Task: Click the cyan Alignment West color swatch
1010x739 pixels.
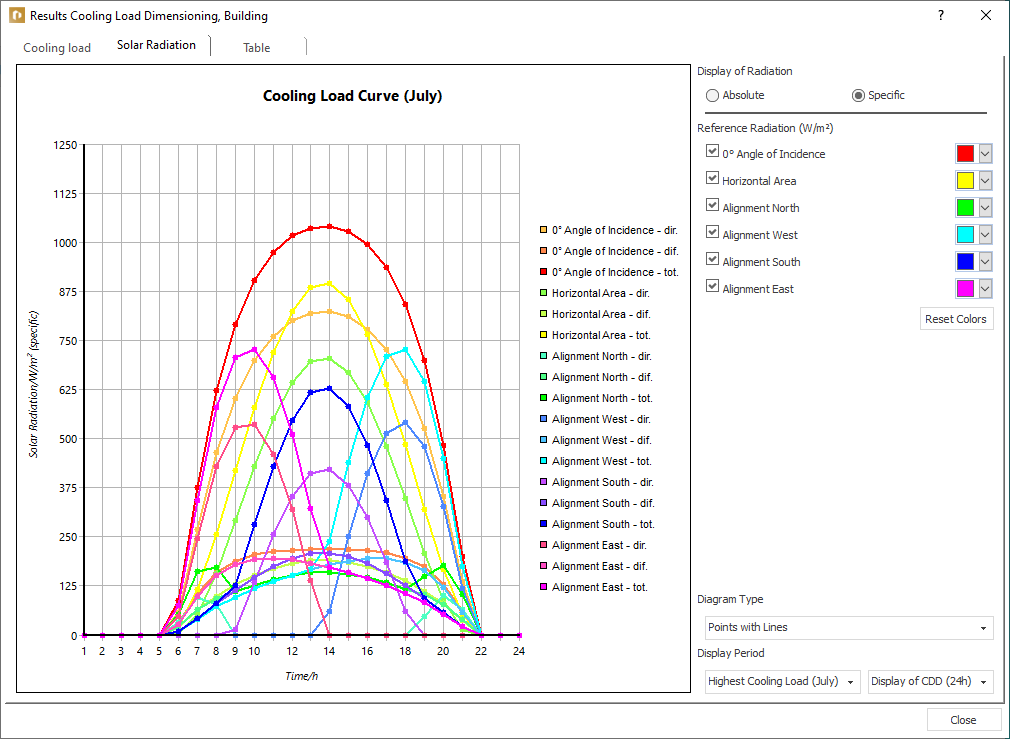Action: tap(966, 235)
